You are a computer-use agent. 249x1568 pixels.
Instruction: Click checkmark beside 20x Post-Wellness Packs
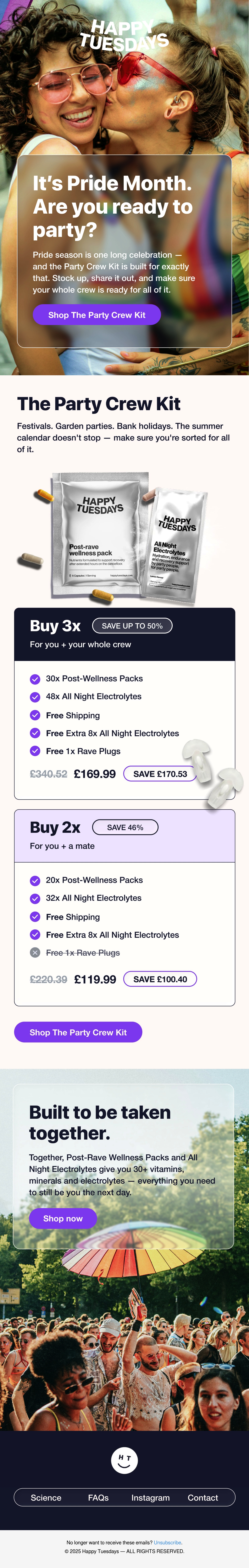tap(35, 880)
